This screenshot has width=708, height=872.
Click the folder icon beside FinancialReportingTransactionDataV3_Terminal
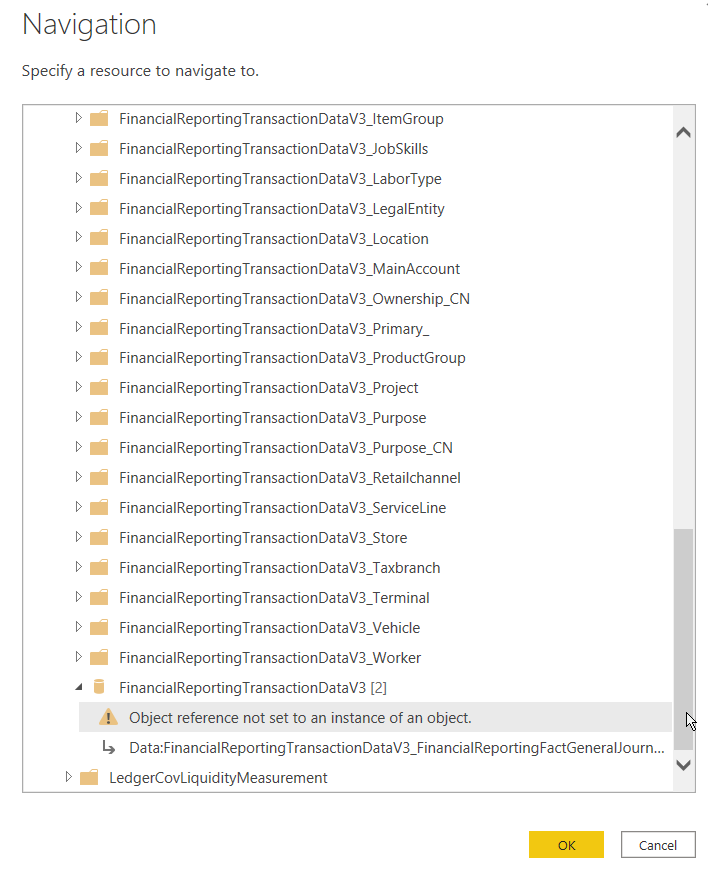point(99,598)
